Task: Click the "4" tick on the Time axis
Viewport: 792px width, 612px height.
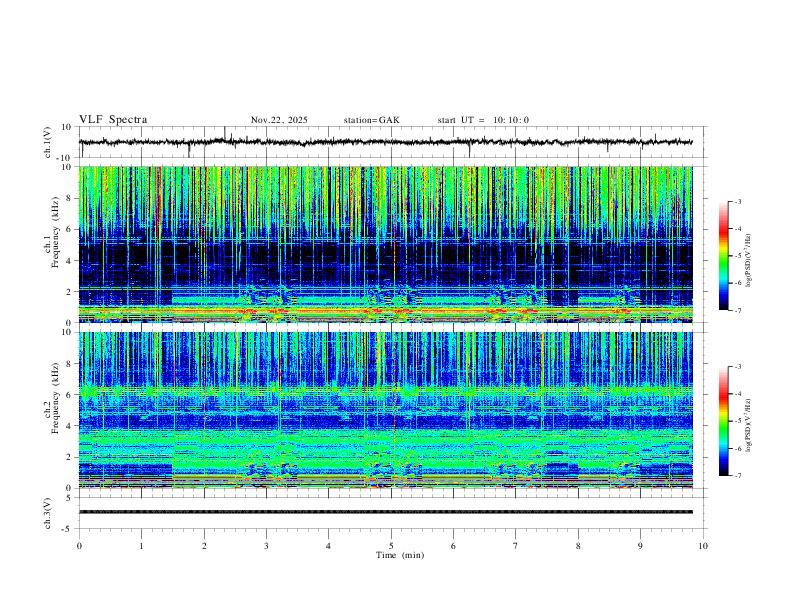Action: point(328,546)
